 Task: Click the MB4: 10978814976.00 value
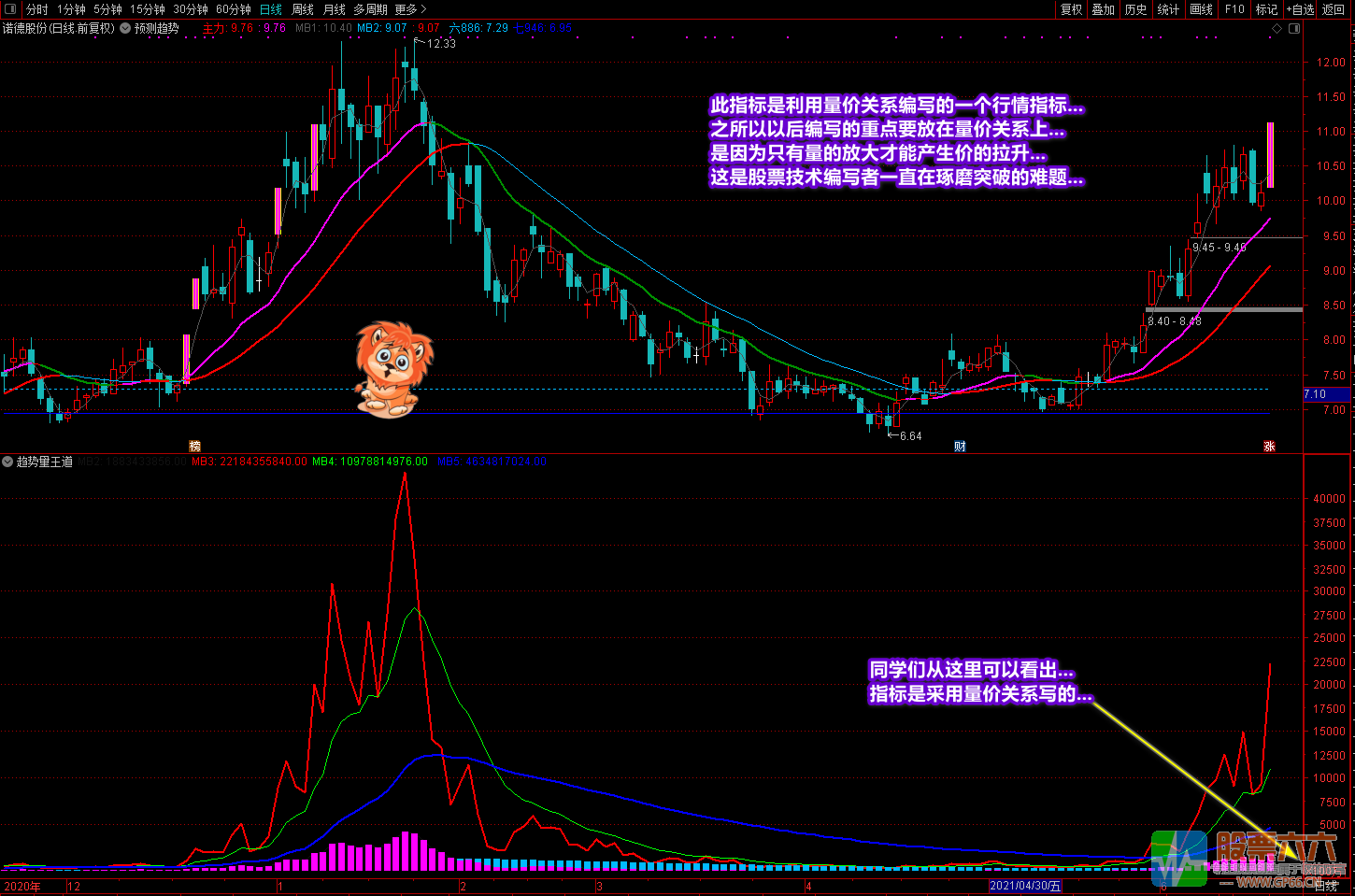pos(370,462)
